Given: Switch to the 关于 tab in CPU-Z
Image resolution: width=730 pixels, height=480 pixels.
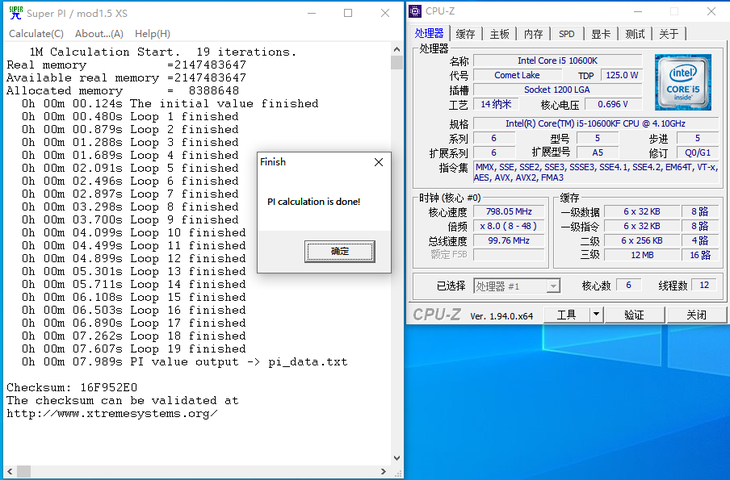Looking at the screenshot, I should point(669,34).
